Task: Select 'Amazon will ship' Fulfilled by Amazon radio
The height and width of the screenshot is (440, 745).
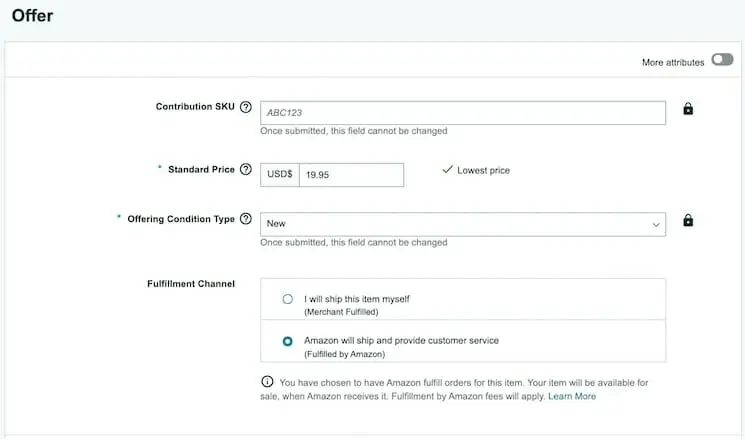Action: [x=287, y=341]
